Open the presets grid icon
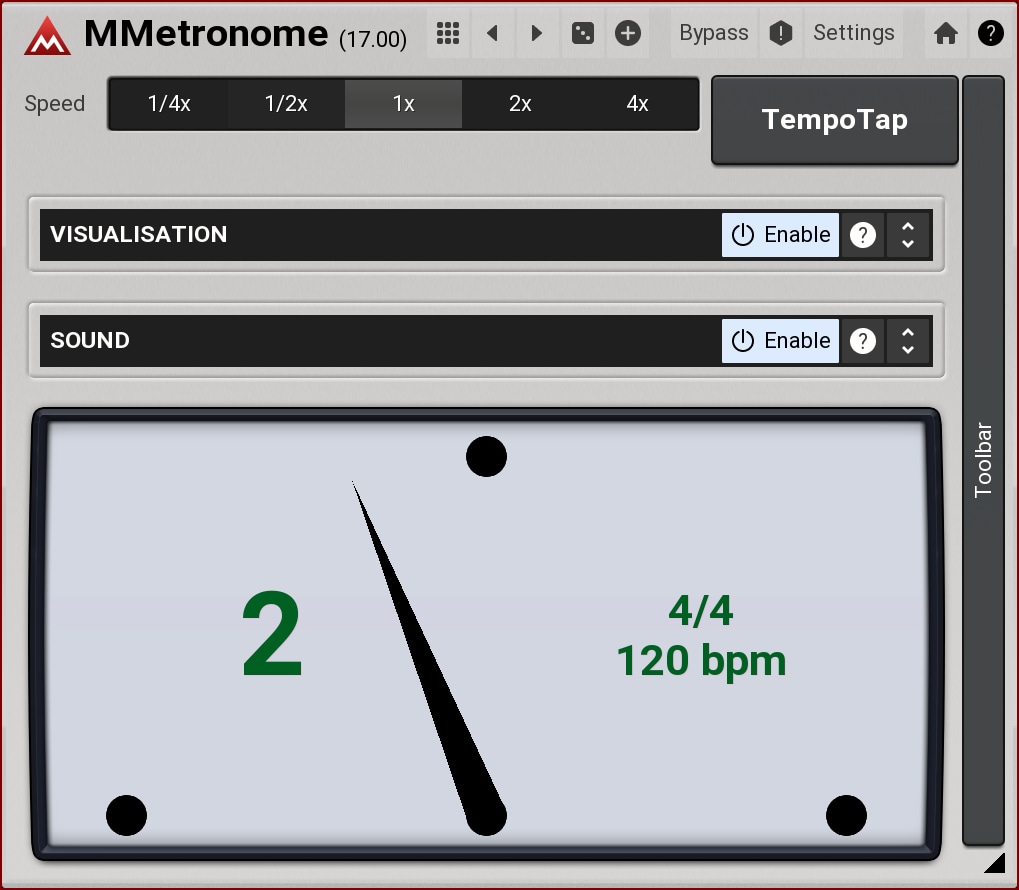This screenshot has width=1019, height=890. pos(448,34)
